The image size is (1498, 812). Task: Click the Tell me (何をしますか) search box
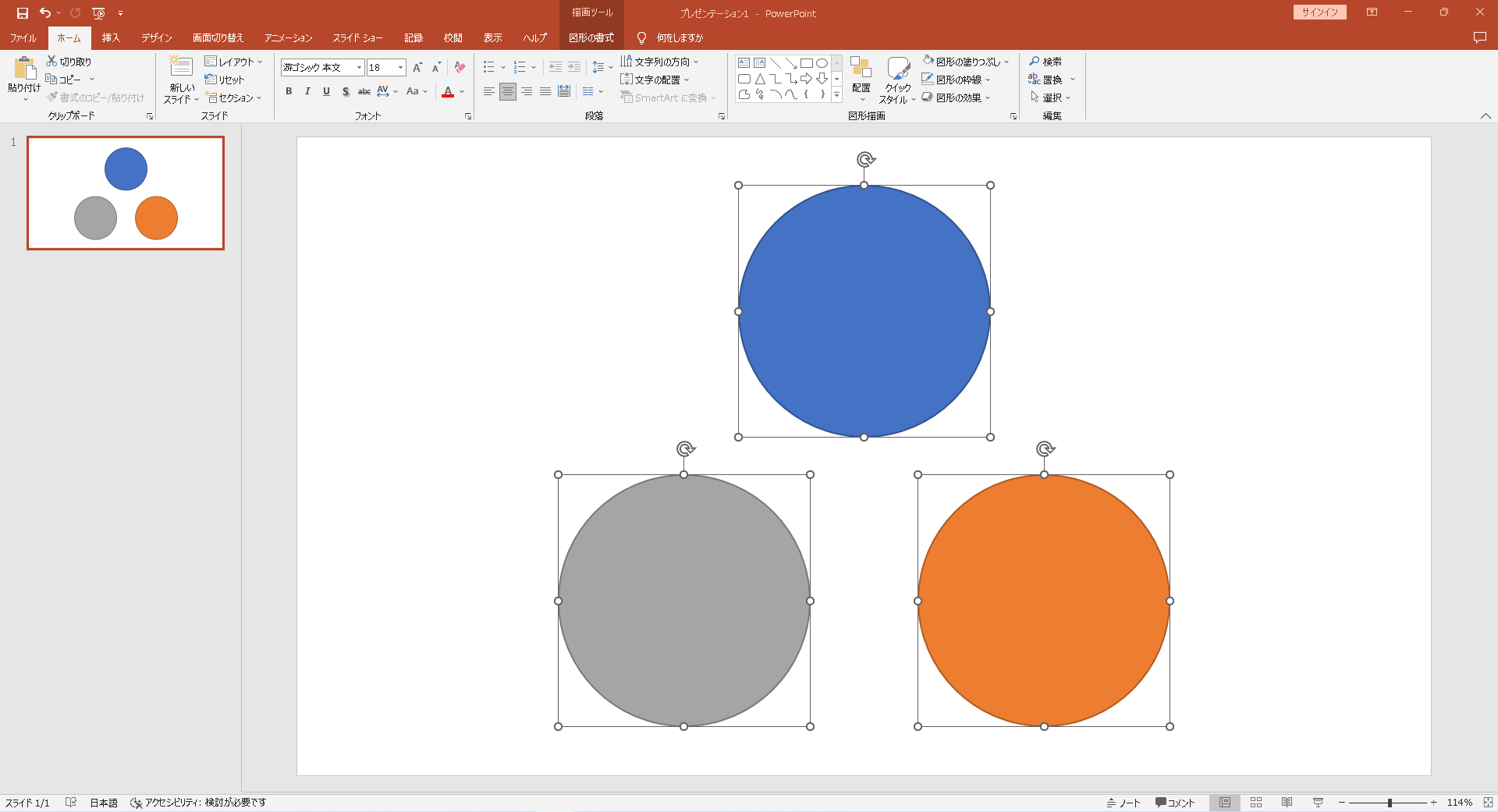(x=671, y=37)
